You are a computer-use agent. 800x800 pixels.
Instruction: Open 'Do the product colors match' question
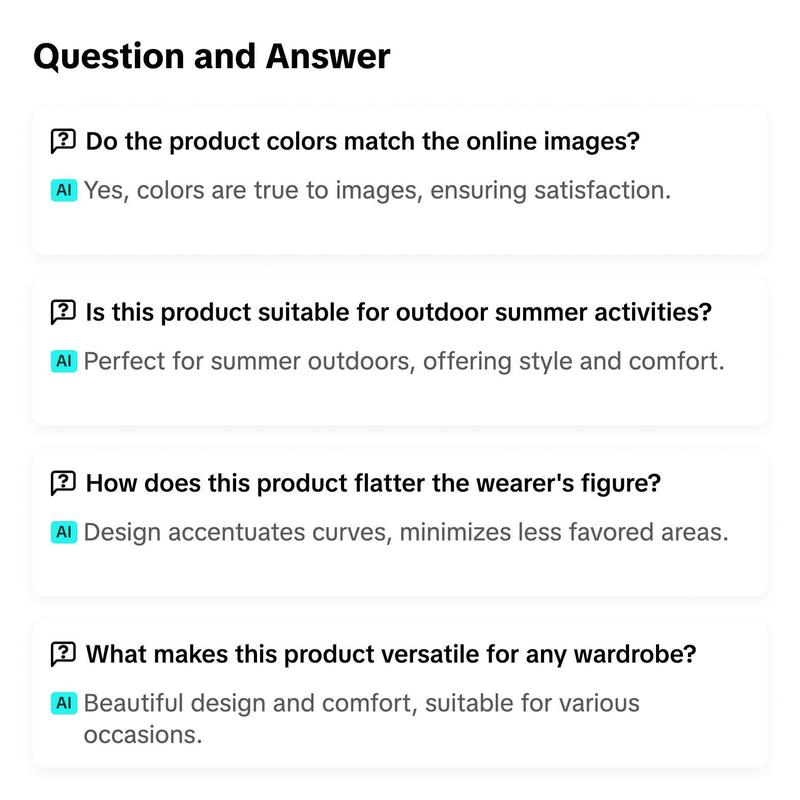click(362, 141)
